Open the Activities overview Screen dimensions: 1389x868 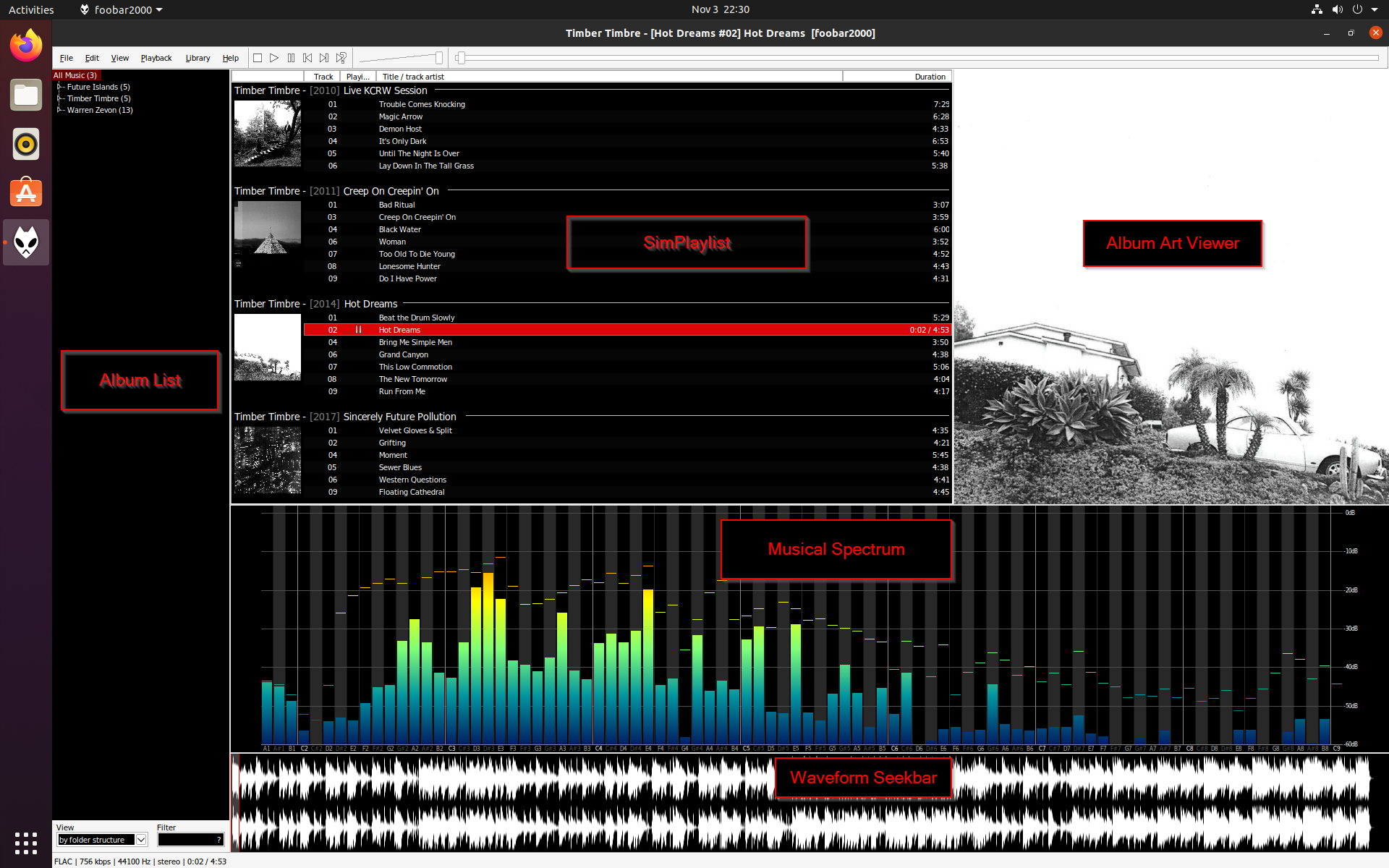tap(31, 9)
